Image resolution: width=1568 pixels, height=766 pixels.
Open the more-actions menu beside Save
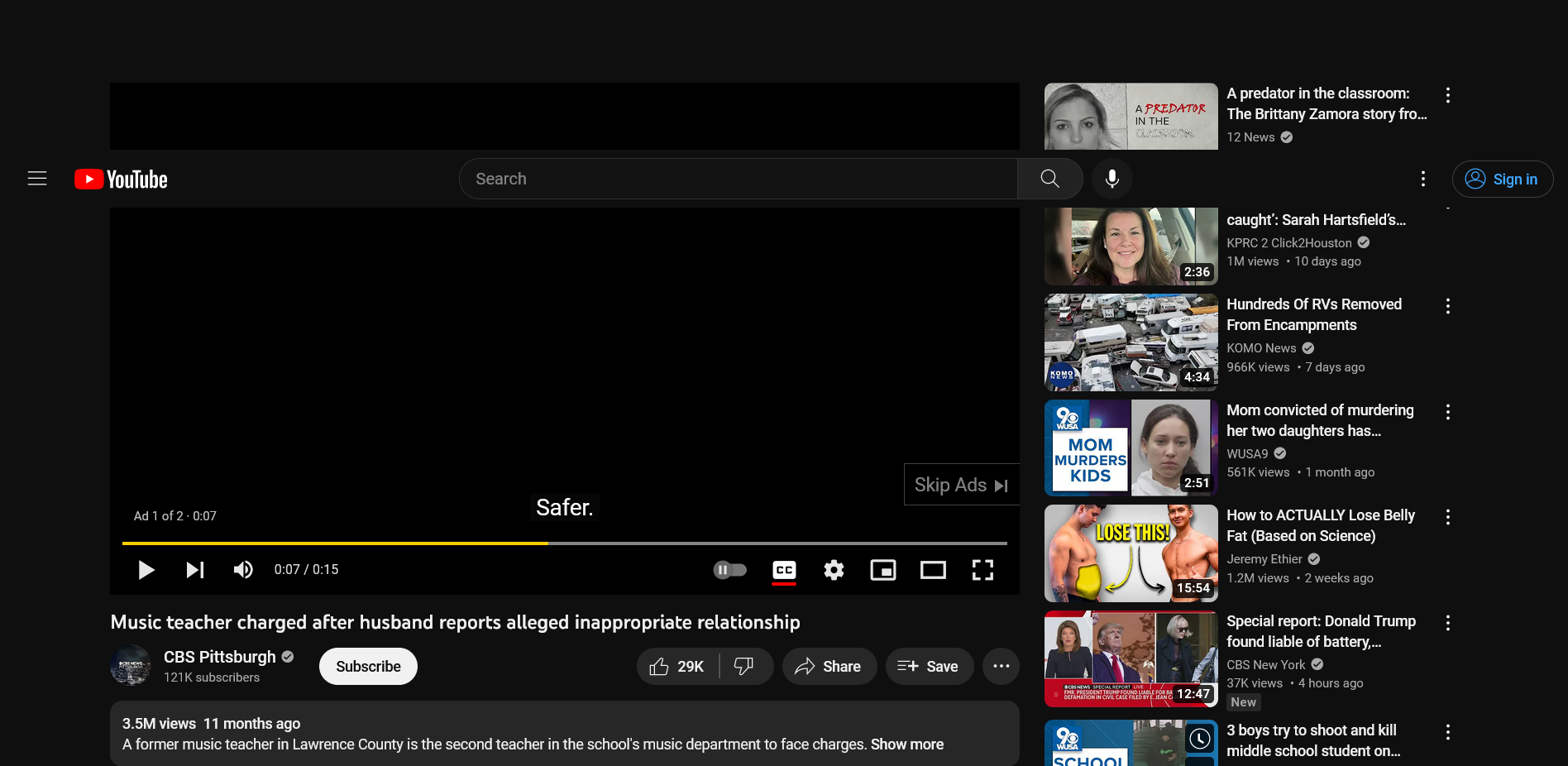[1001, 666]
